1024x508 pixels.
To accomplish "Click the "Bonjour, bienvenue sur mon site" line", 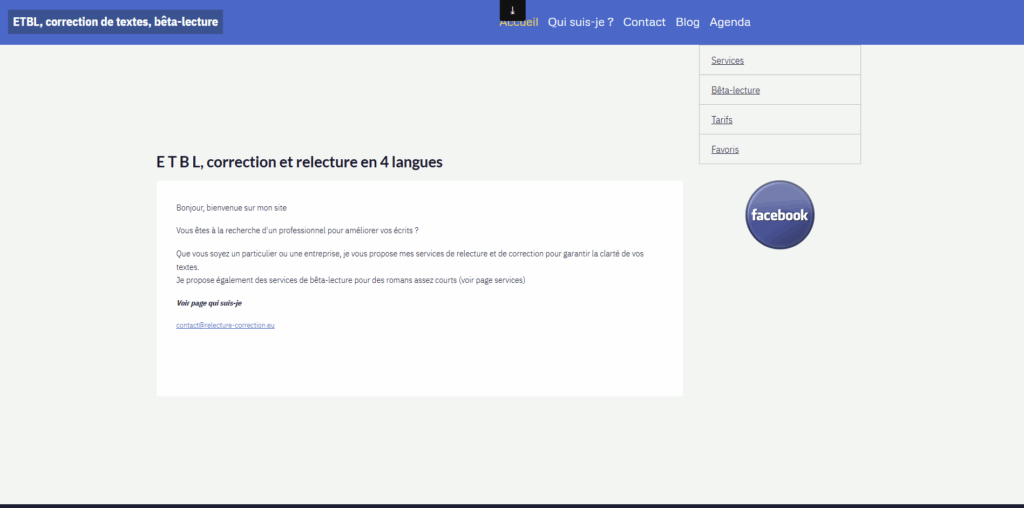I will 231,208.
